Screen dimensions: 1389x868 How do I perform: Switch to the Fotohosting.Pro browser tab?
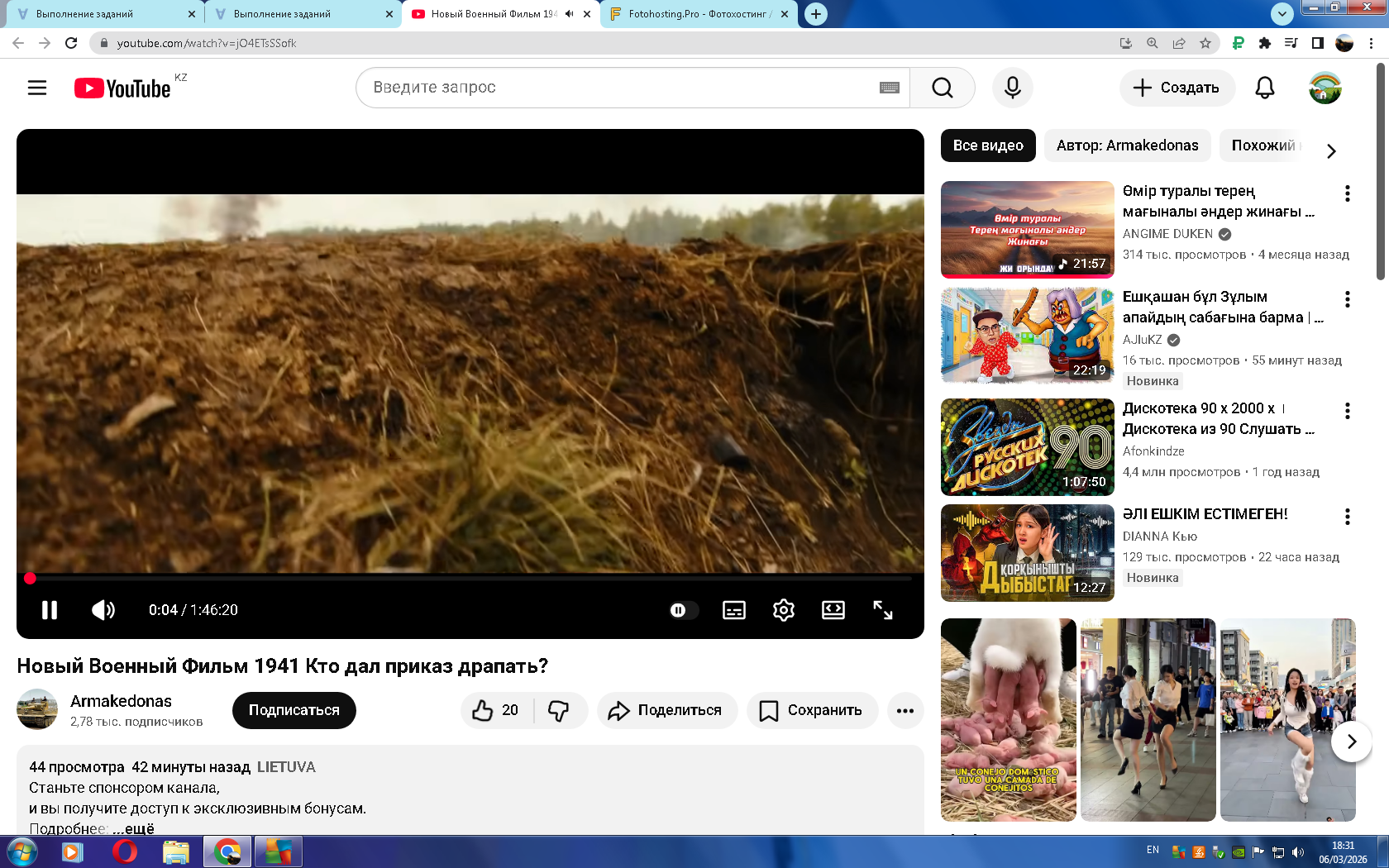698,14
